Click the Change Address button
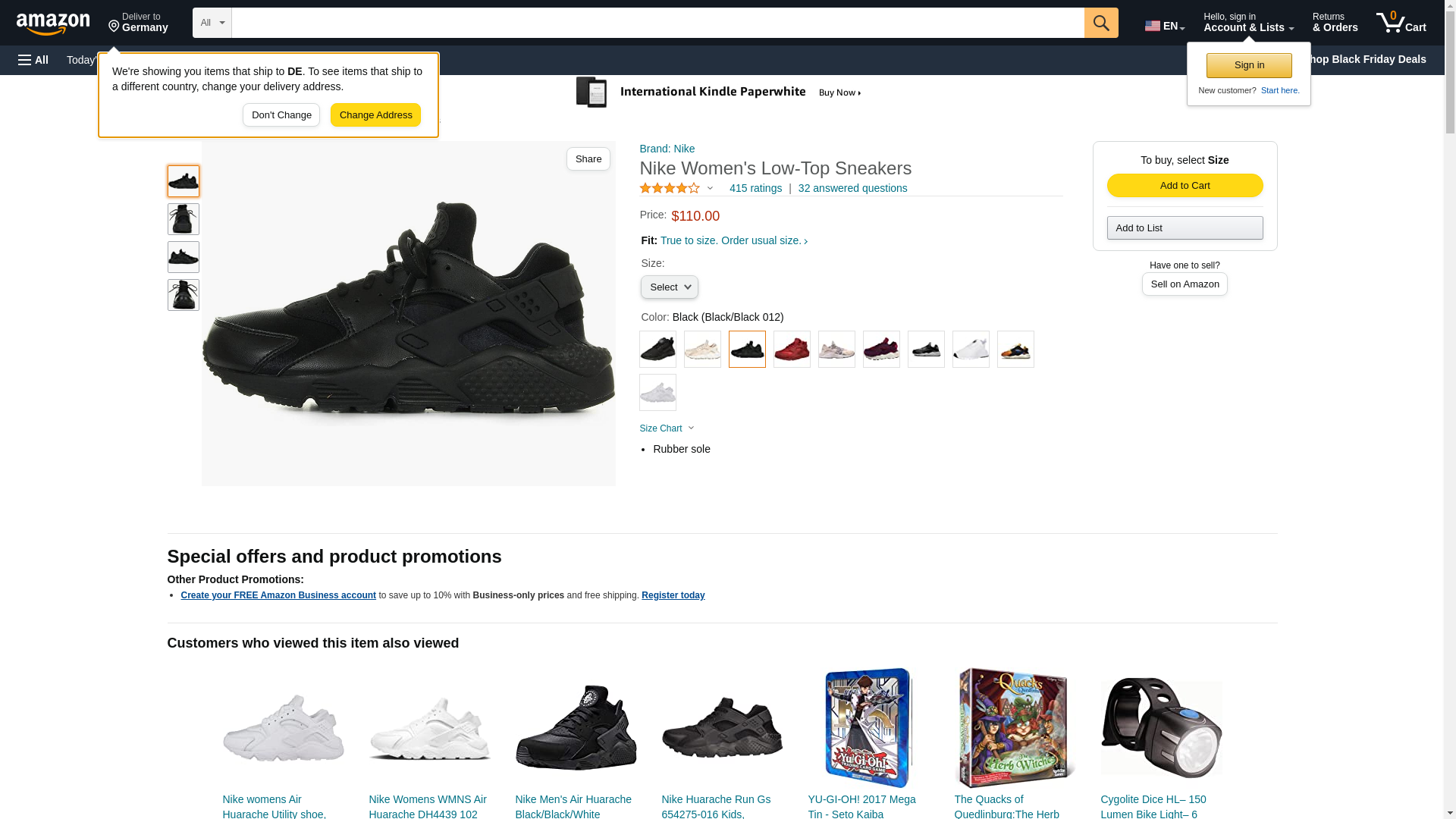 pos(375,115)
